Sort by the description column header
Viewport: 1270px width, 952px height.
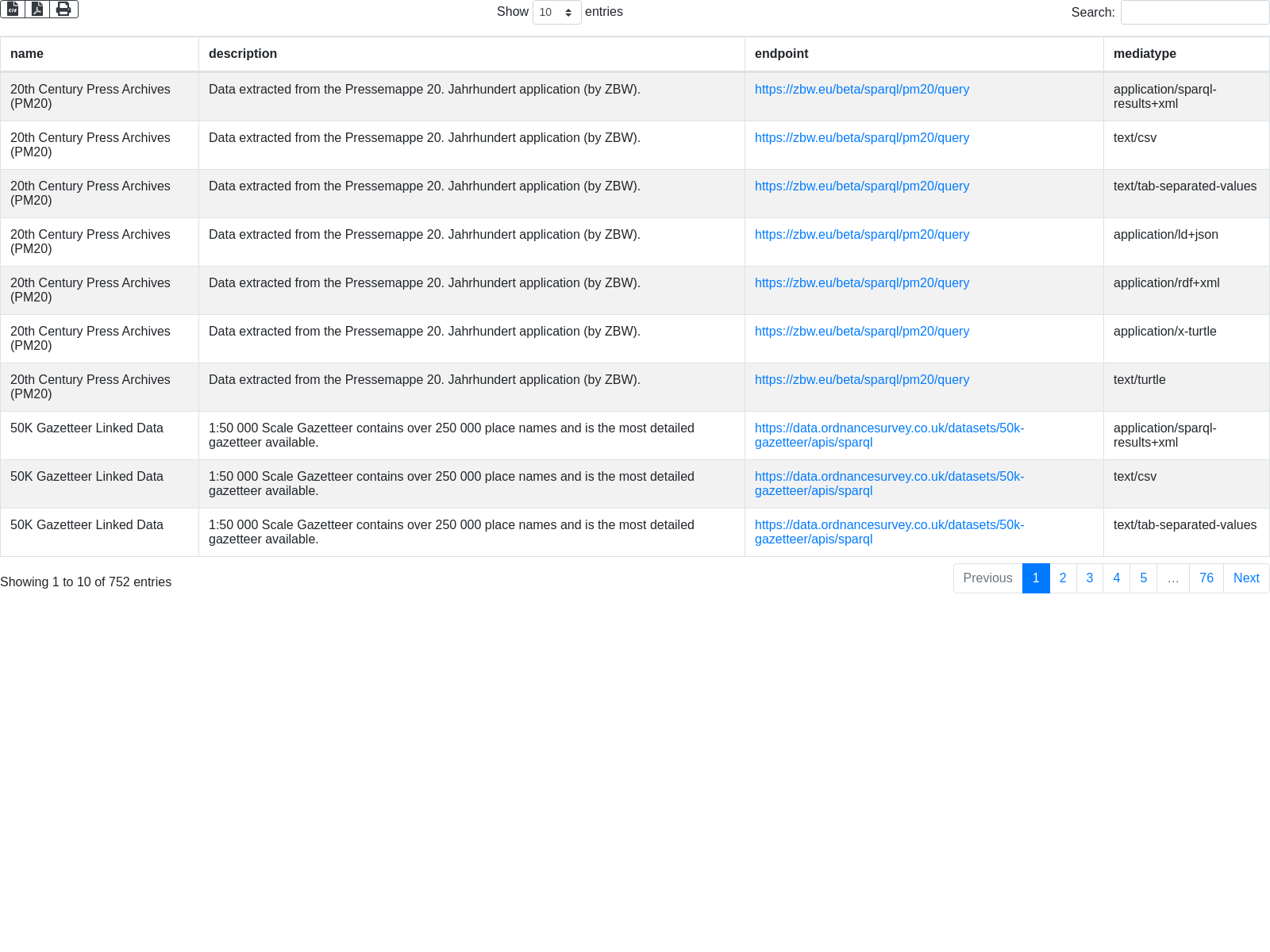(x=243, y=54)
